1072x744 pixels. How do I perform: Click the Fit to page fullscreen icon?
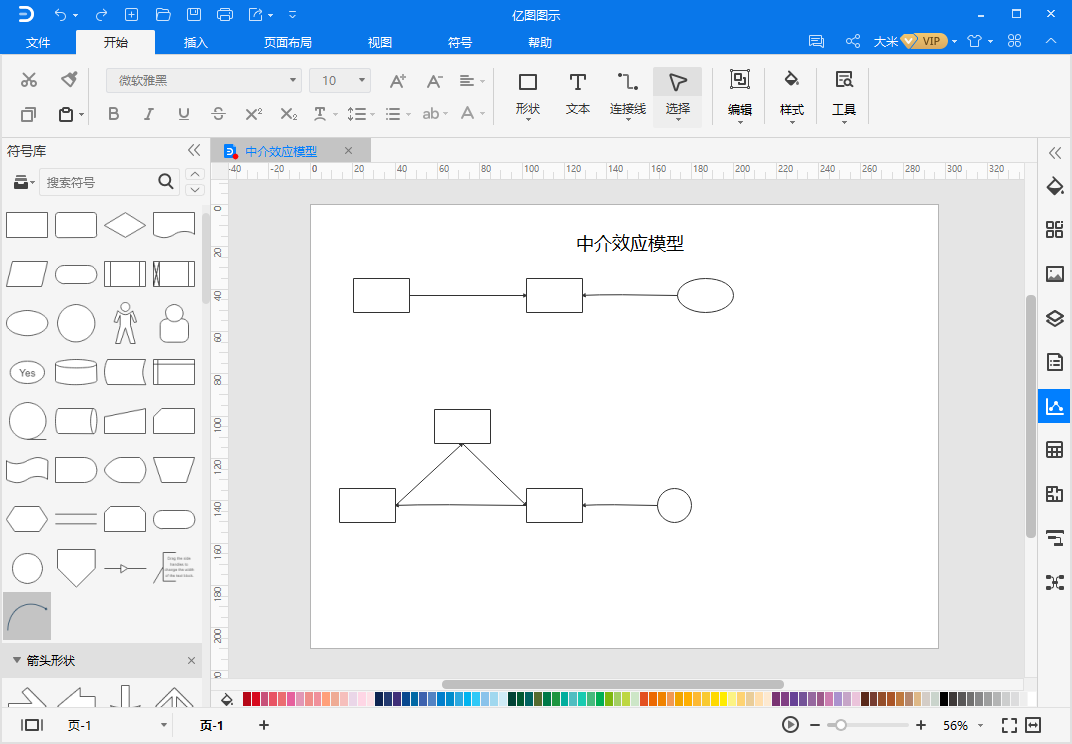pyautogui.click(x=1009, y=725)
